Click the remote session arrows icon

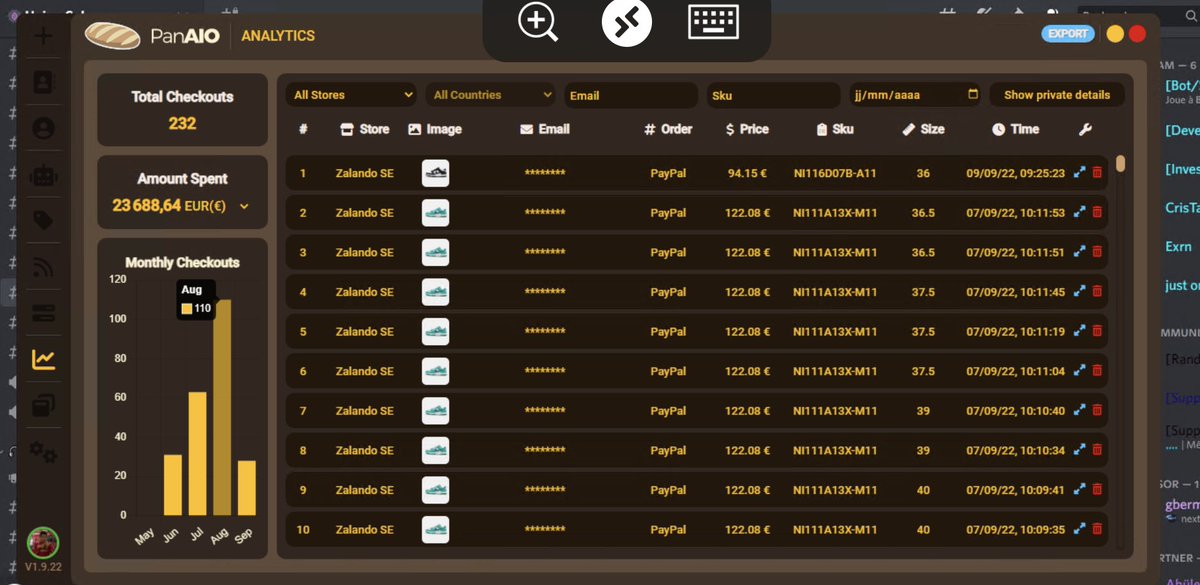(x=627, y=22)
